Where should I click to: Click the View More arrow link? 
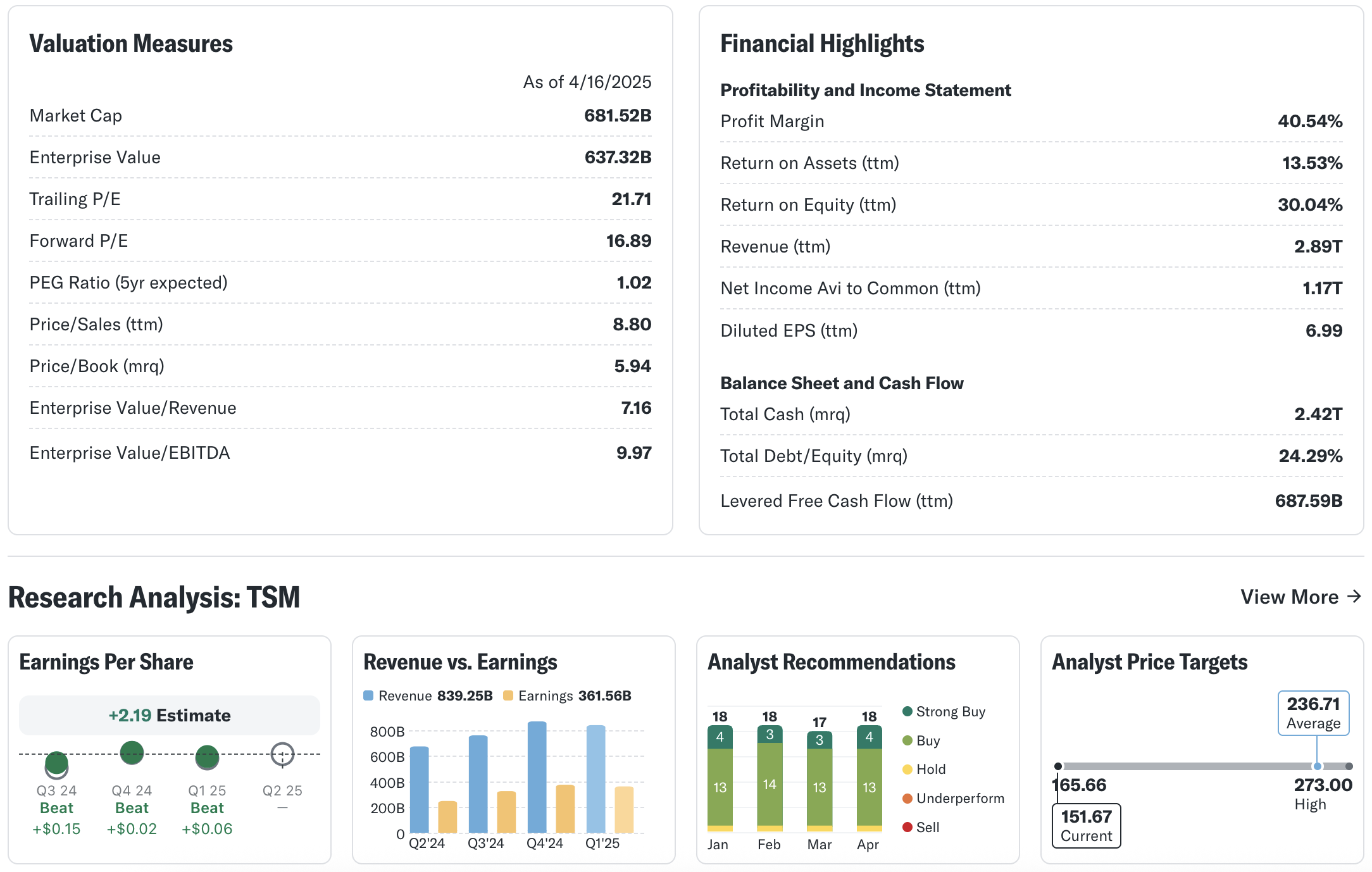click(1300, 597)
